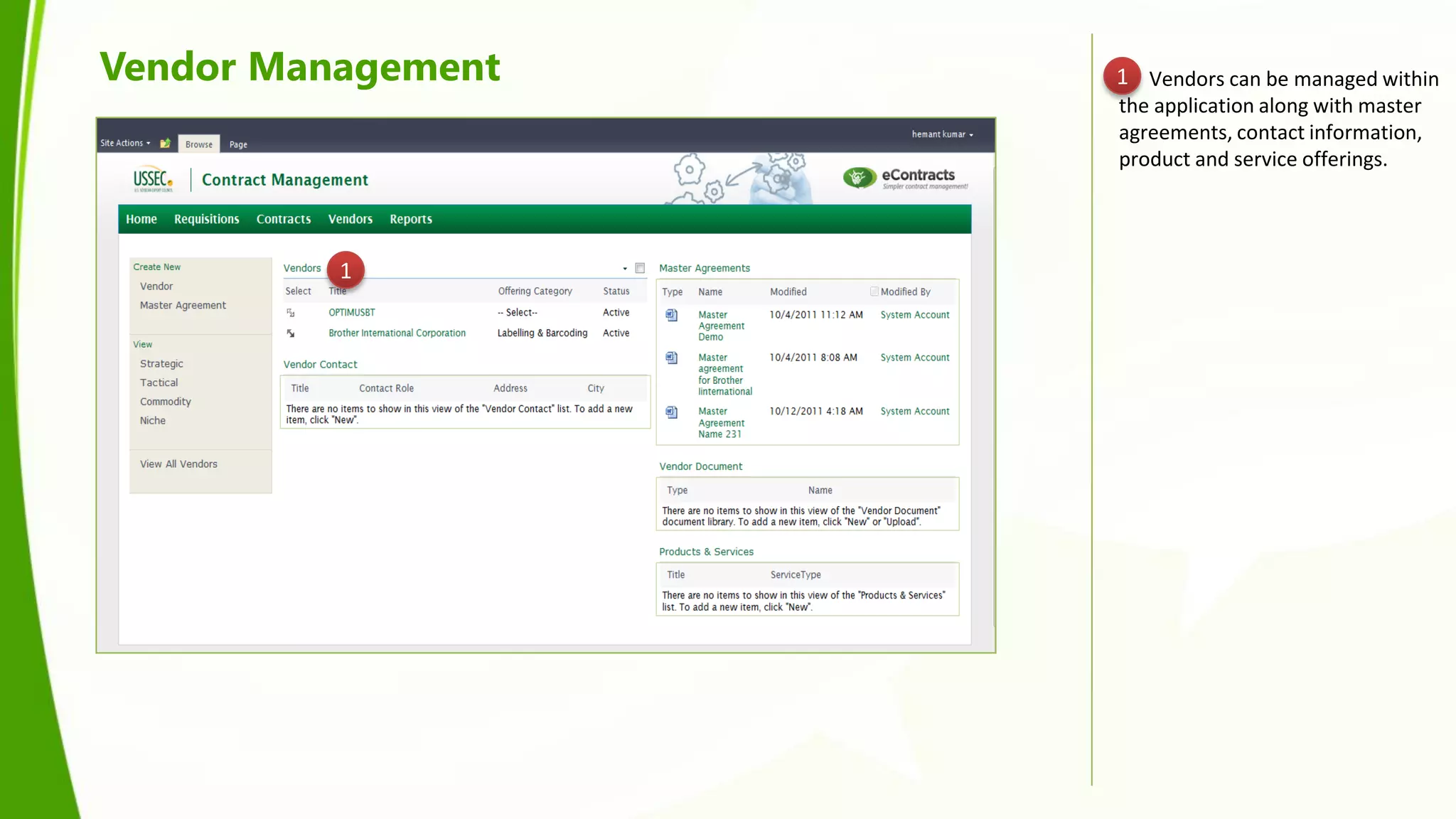Open the Site Actions dropdown

[125, 143]
